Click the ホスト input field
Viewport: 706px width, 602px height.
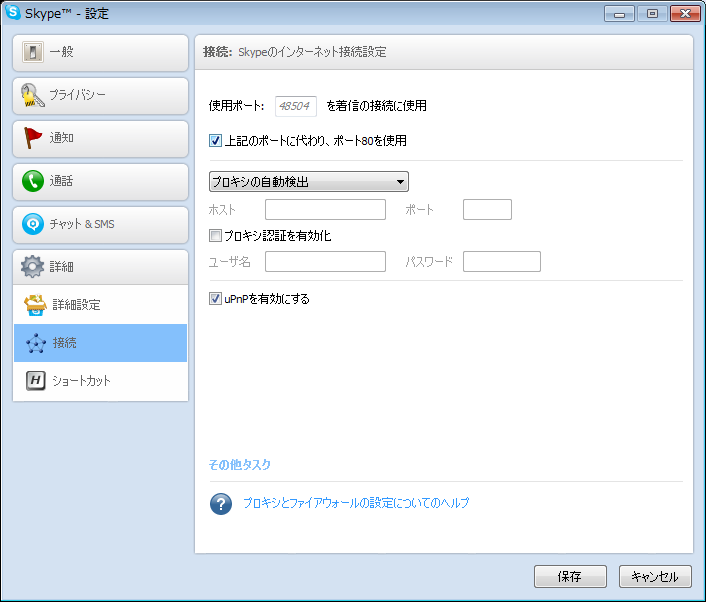point(326,209)
